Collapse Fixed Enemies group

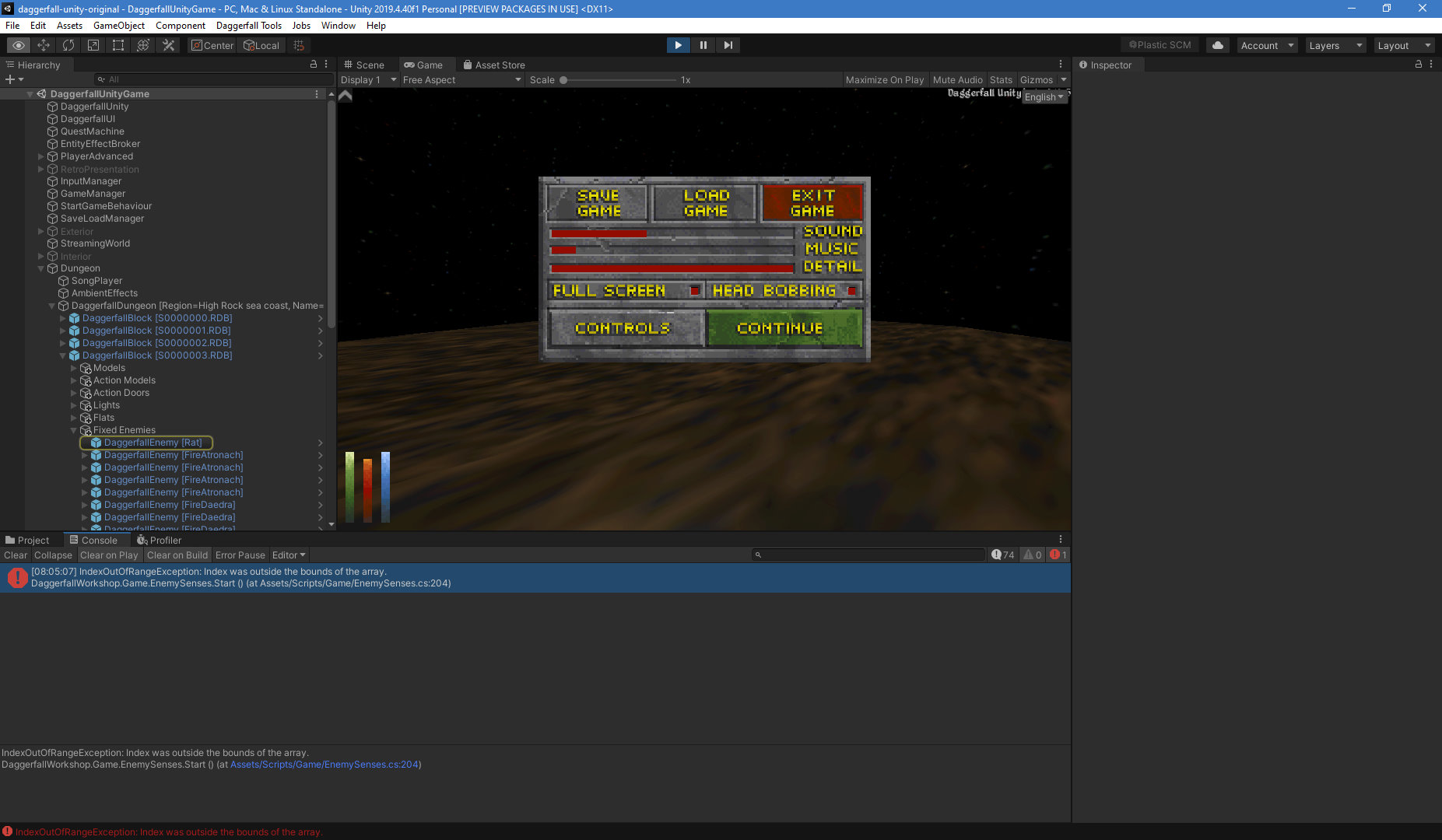pos(74,430)
